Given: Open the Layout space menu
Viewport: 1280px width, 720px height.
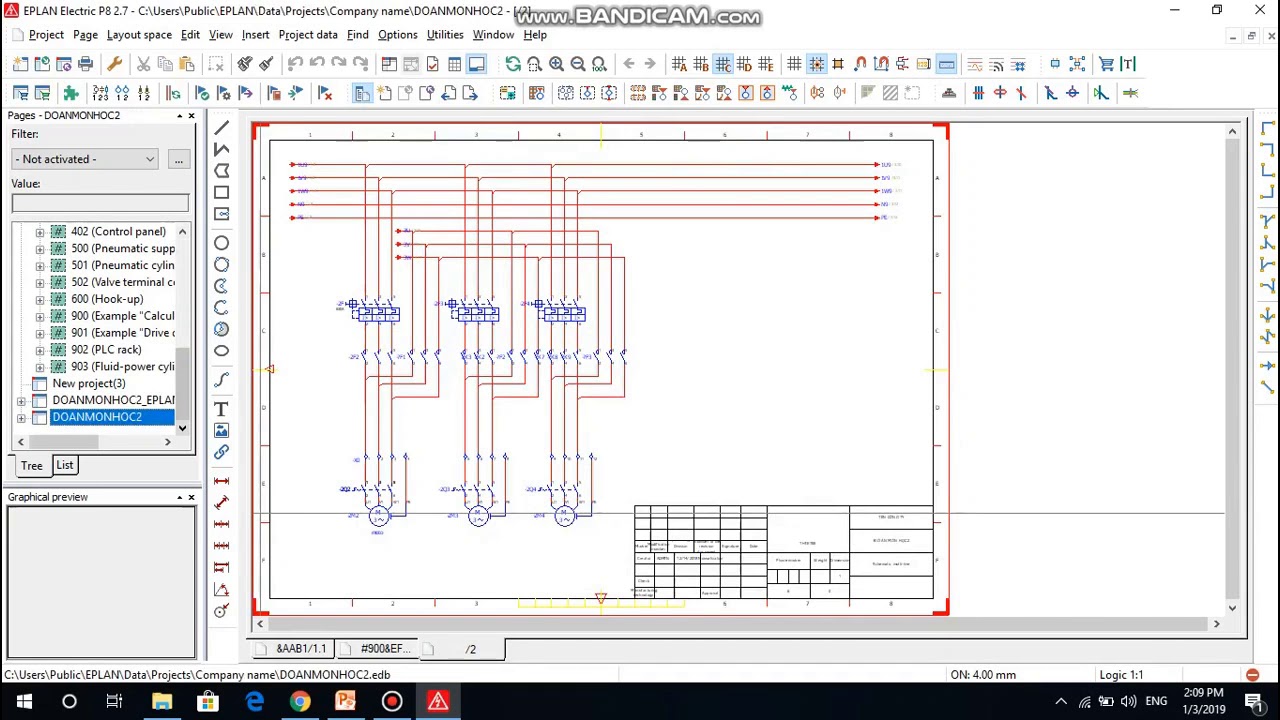Looking at the screenshot, I should point(139,35).
